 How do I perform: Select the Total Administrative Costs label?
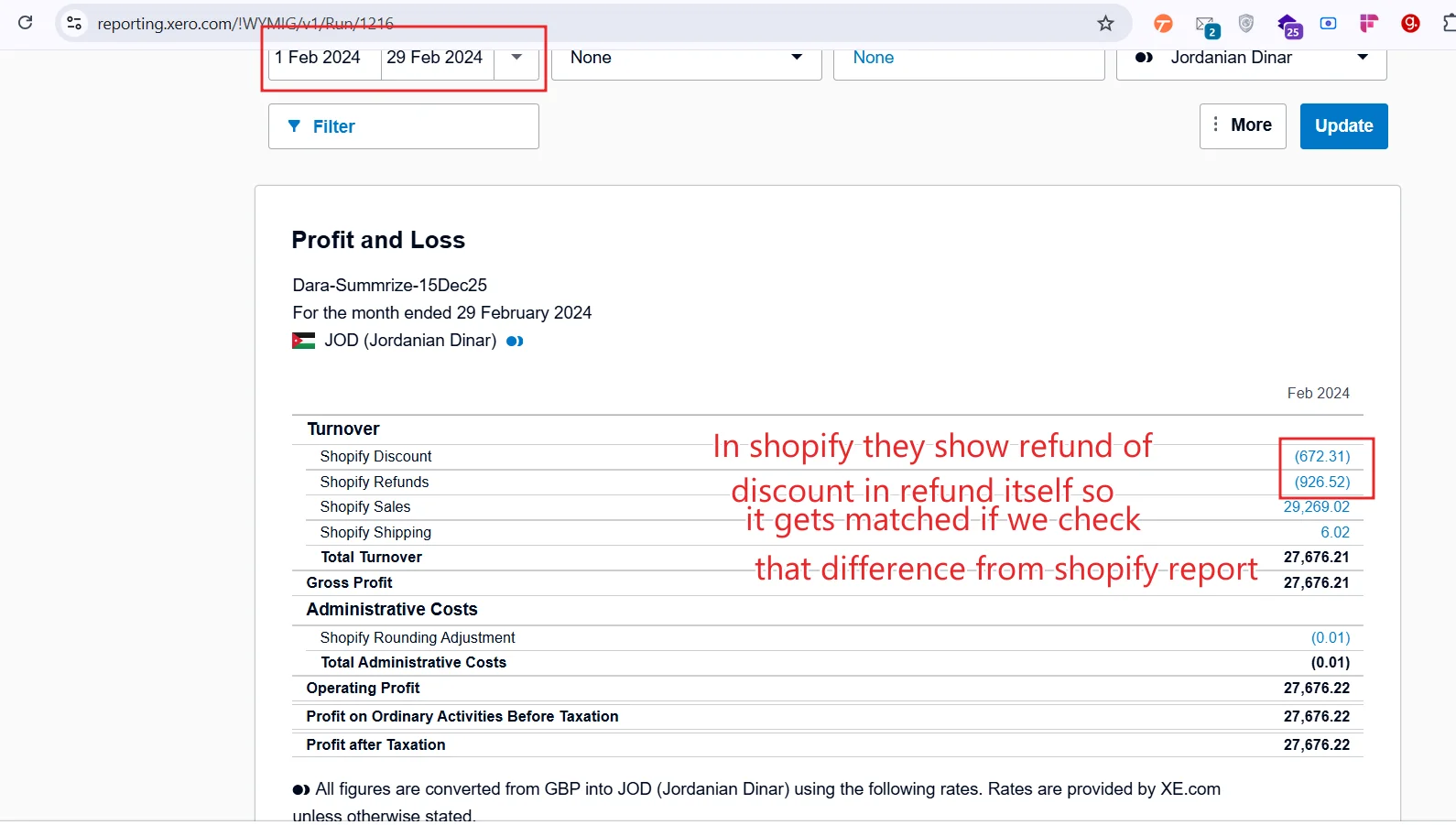(x=413, y=662)
